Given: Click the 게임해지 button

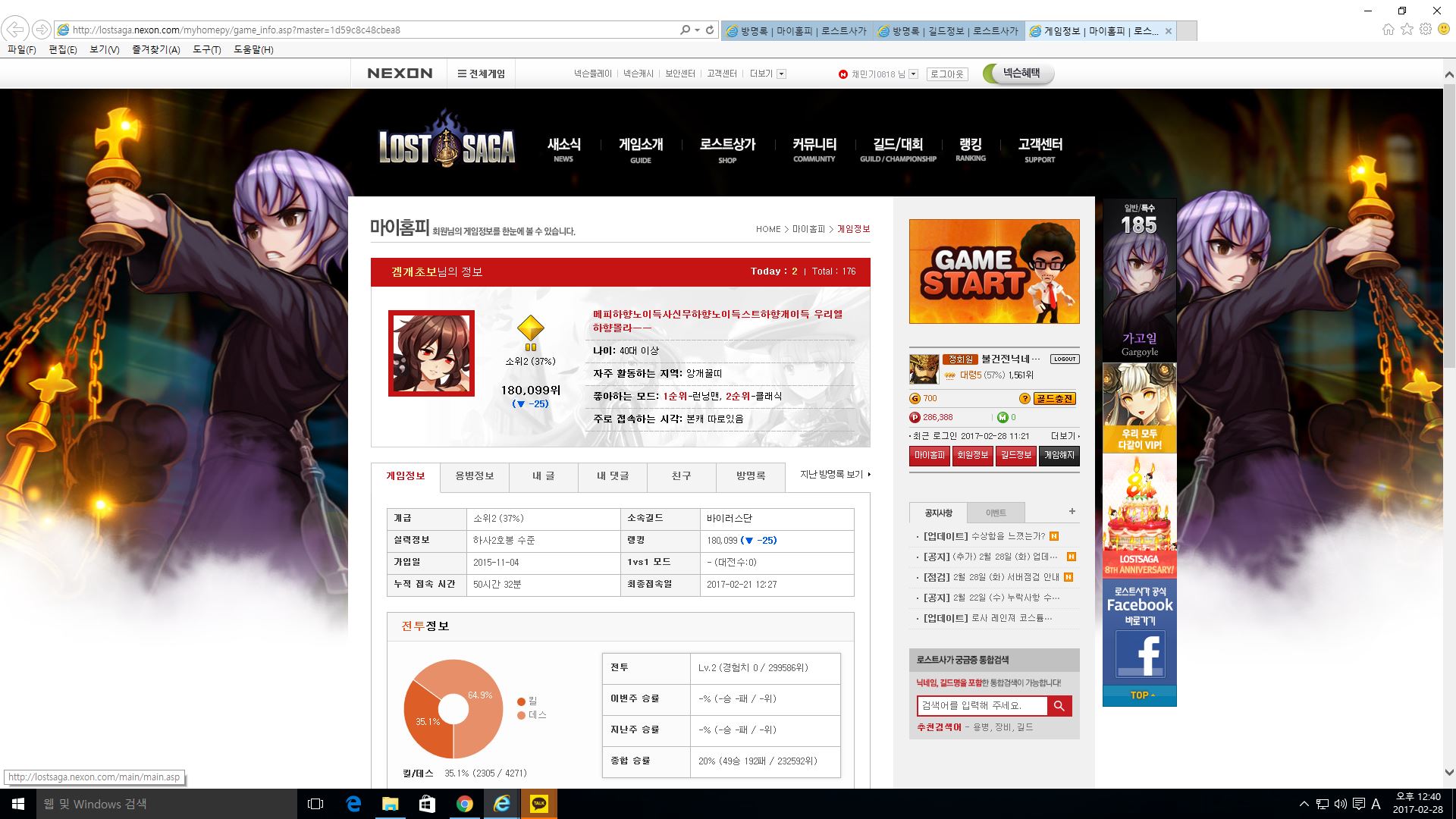Looking at the screenshot, I should (1059, 456).
